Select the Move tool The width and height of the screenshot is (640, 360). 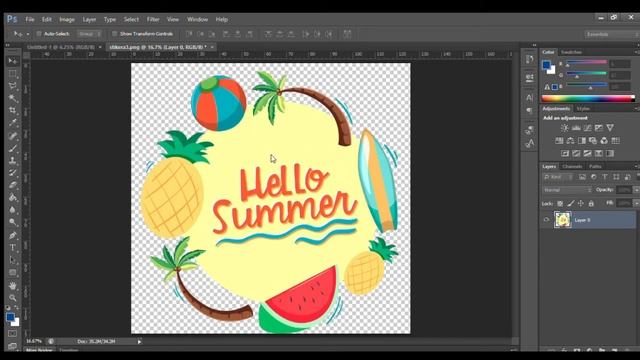(x=13, y=61)
